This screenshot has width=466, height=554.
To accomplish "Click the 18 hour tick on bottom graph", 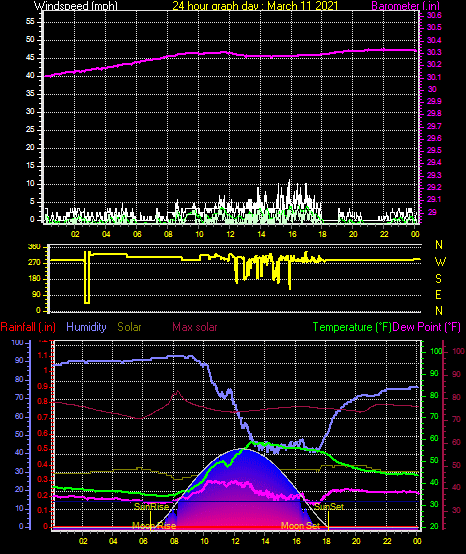I will tap(325, 541).
